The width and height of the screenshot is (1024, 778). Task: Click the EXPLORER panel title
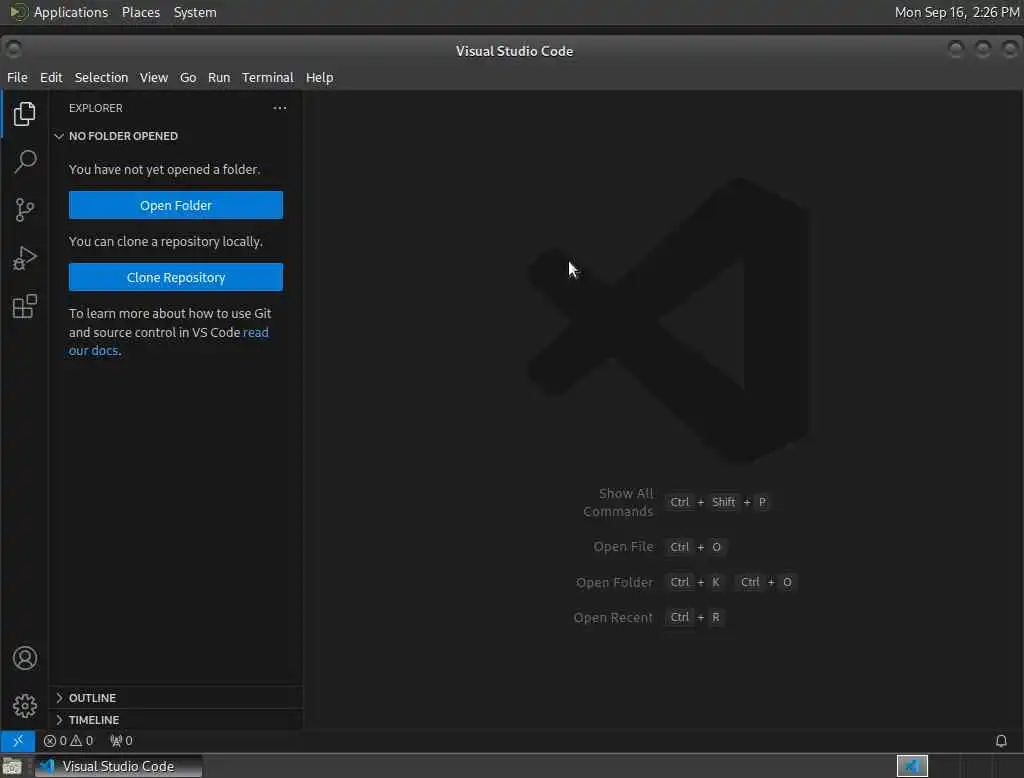[95, 108]
